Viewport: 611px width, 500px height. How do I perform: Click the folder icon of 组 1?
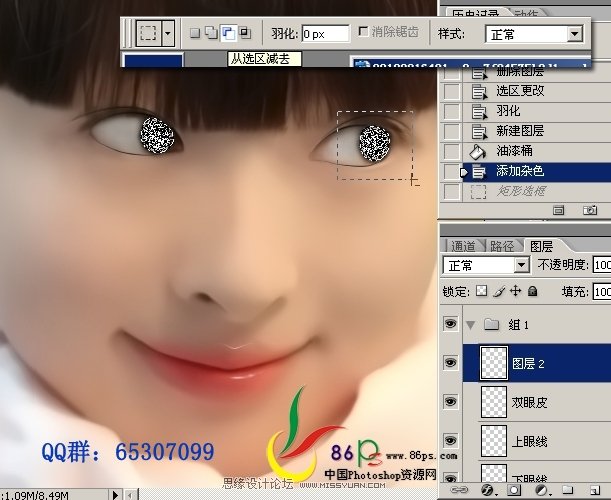(492, 324)
